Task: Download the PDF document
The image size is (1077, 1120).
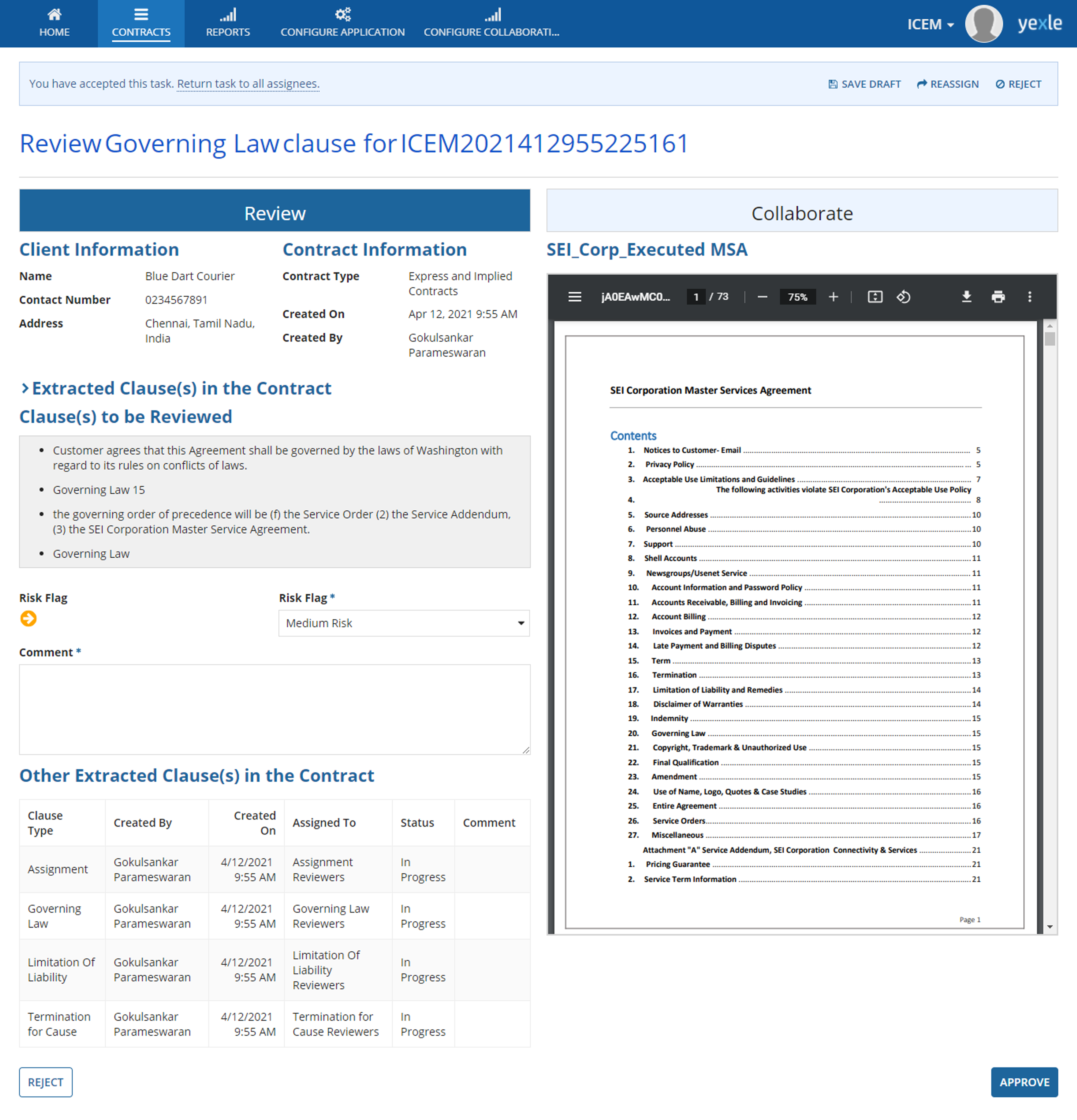Action: tap(967, 297)
